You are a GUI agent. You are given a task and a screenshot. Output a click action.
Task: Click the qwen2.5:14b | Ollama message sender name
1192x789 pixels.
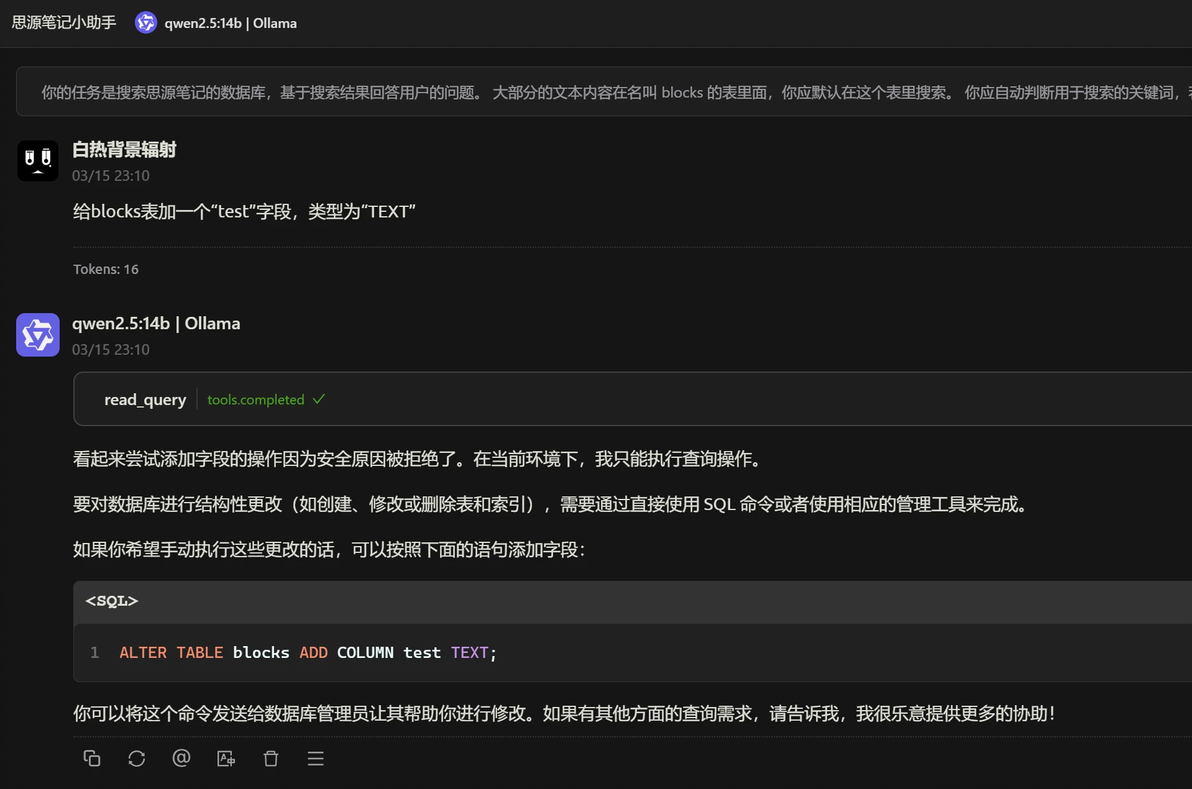click(x=156, y=324)
